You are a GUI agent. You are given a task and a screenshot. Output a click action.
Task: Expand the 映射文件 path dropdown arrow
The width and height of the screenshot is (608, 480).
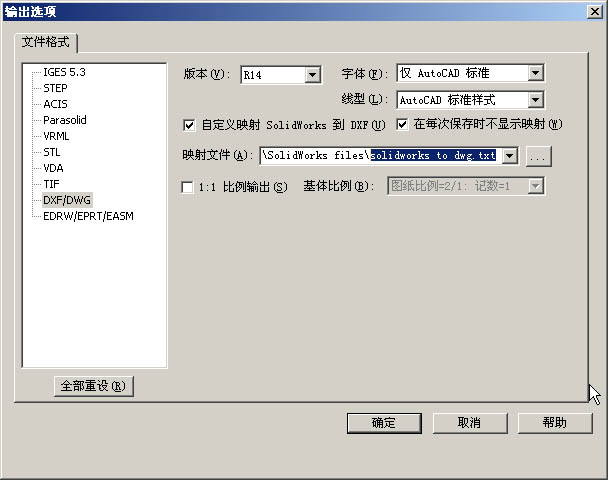(x=510, y=156)
